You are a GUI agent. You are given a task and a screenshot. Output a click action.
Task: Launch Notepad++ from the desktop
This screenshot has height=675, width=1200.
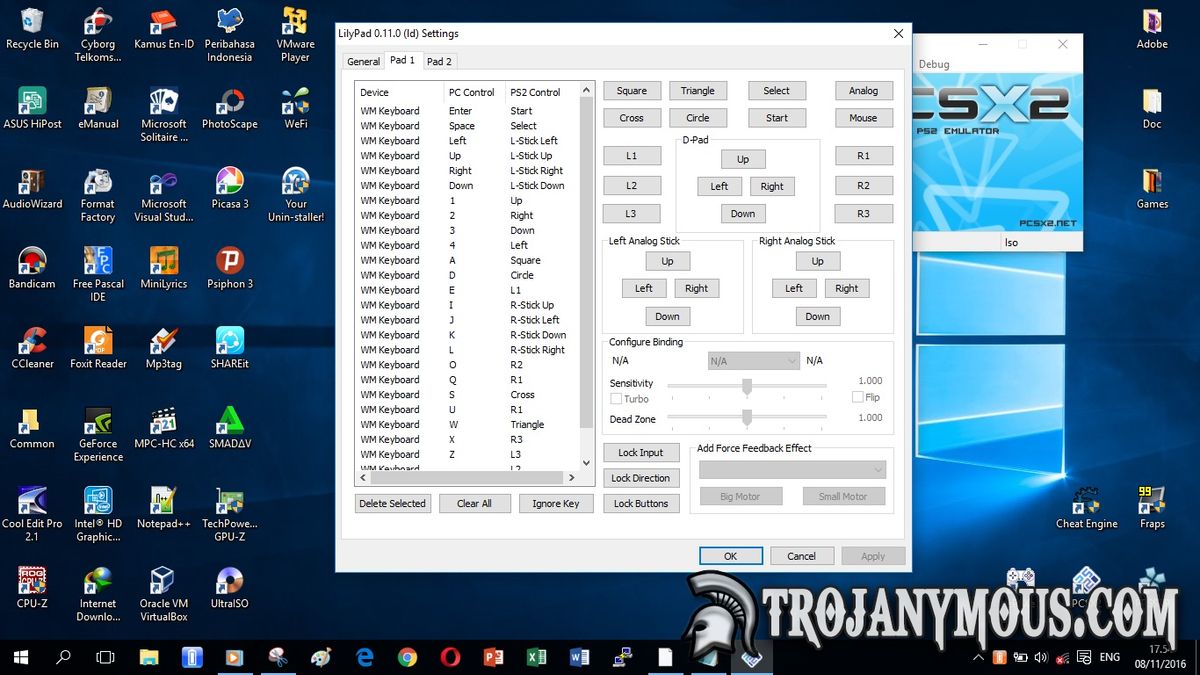click(164, 508)
